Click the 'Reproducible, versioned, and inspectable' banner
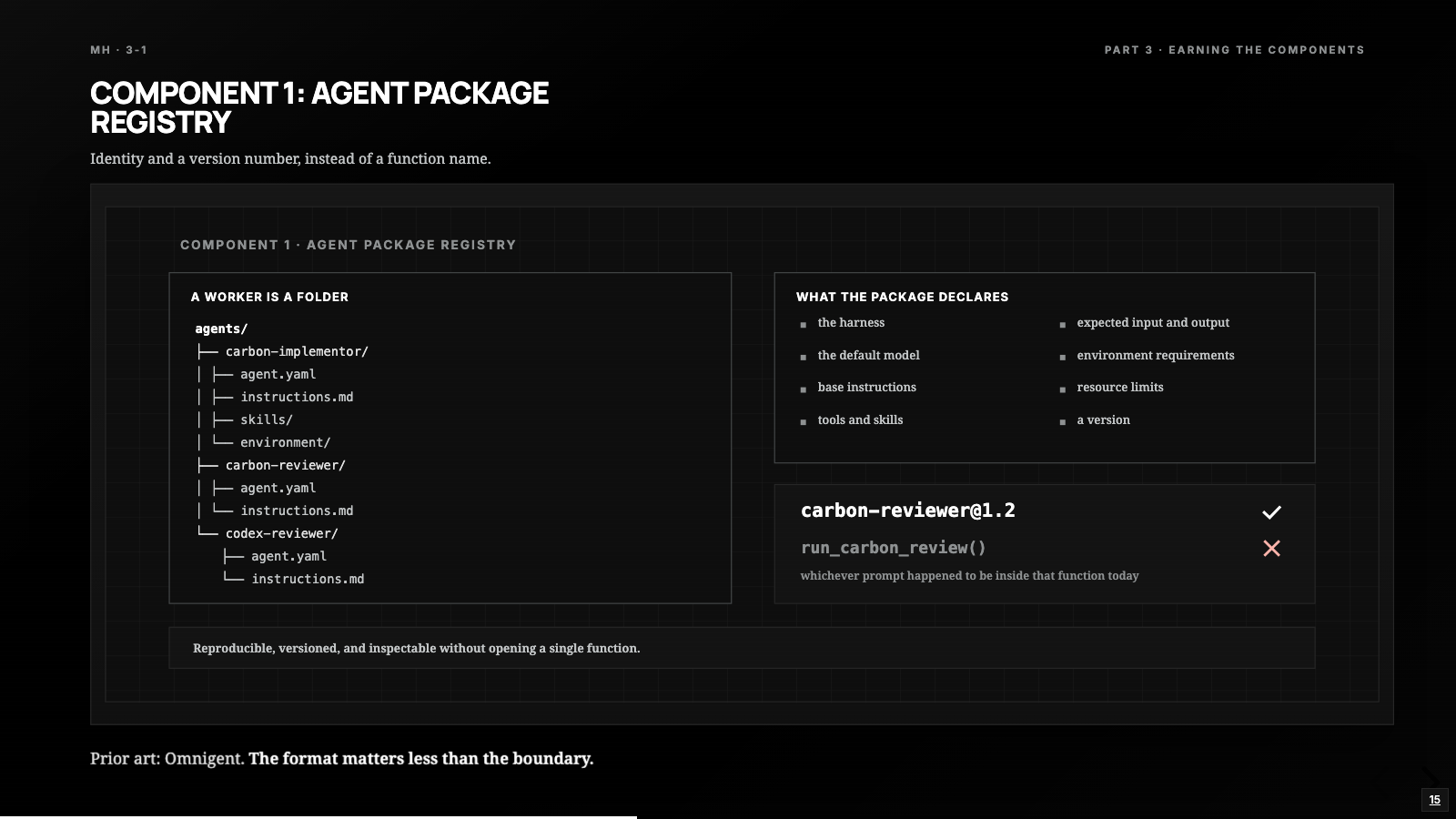This screenshot has height=819, width=1456. coord(742,648)
